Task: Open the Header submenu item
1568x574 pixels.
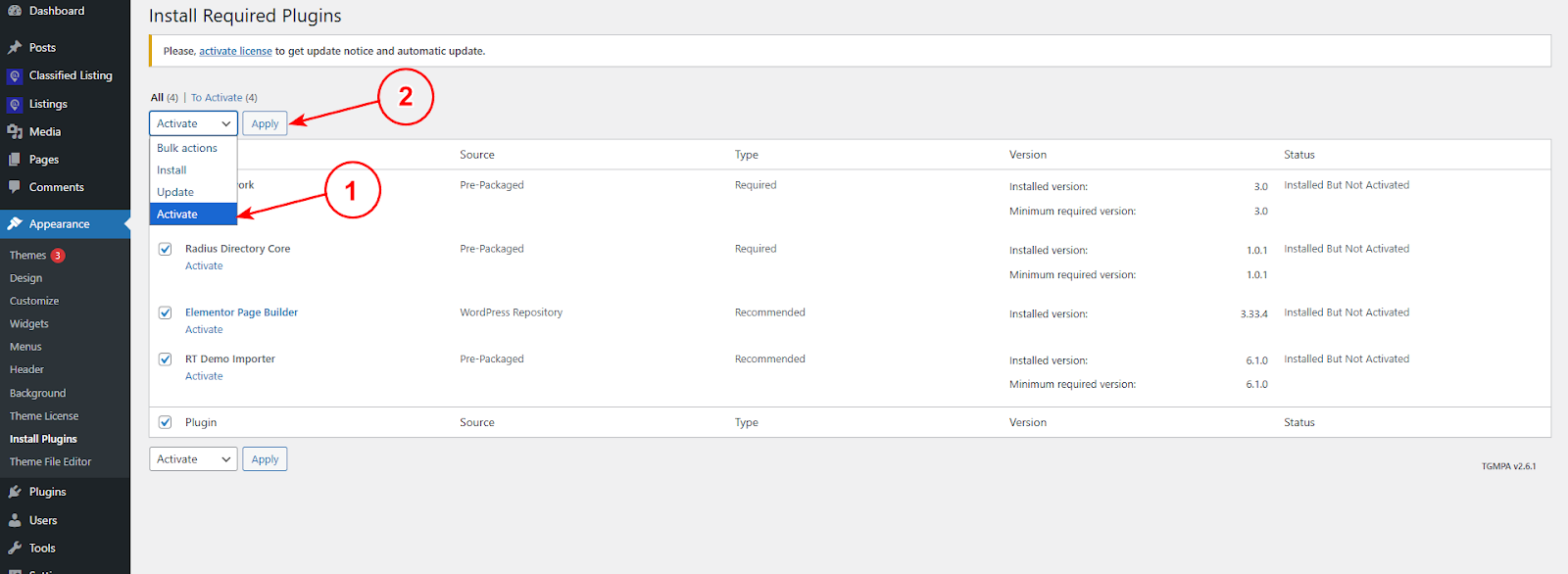Action: pyautogui.click(x=26, y=369)
